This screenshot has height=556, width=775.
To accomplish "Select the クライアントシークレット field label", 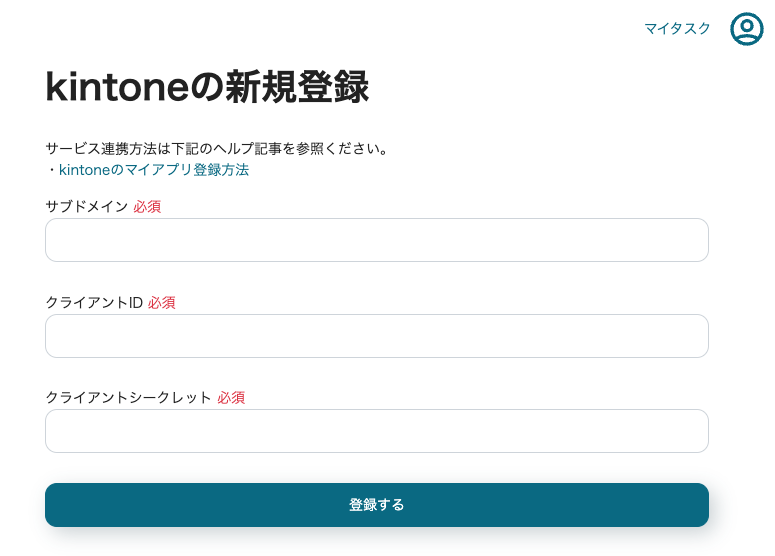I will coord(129,397).
